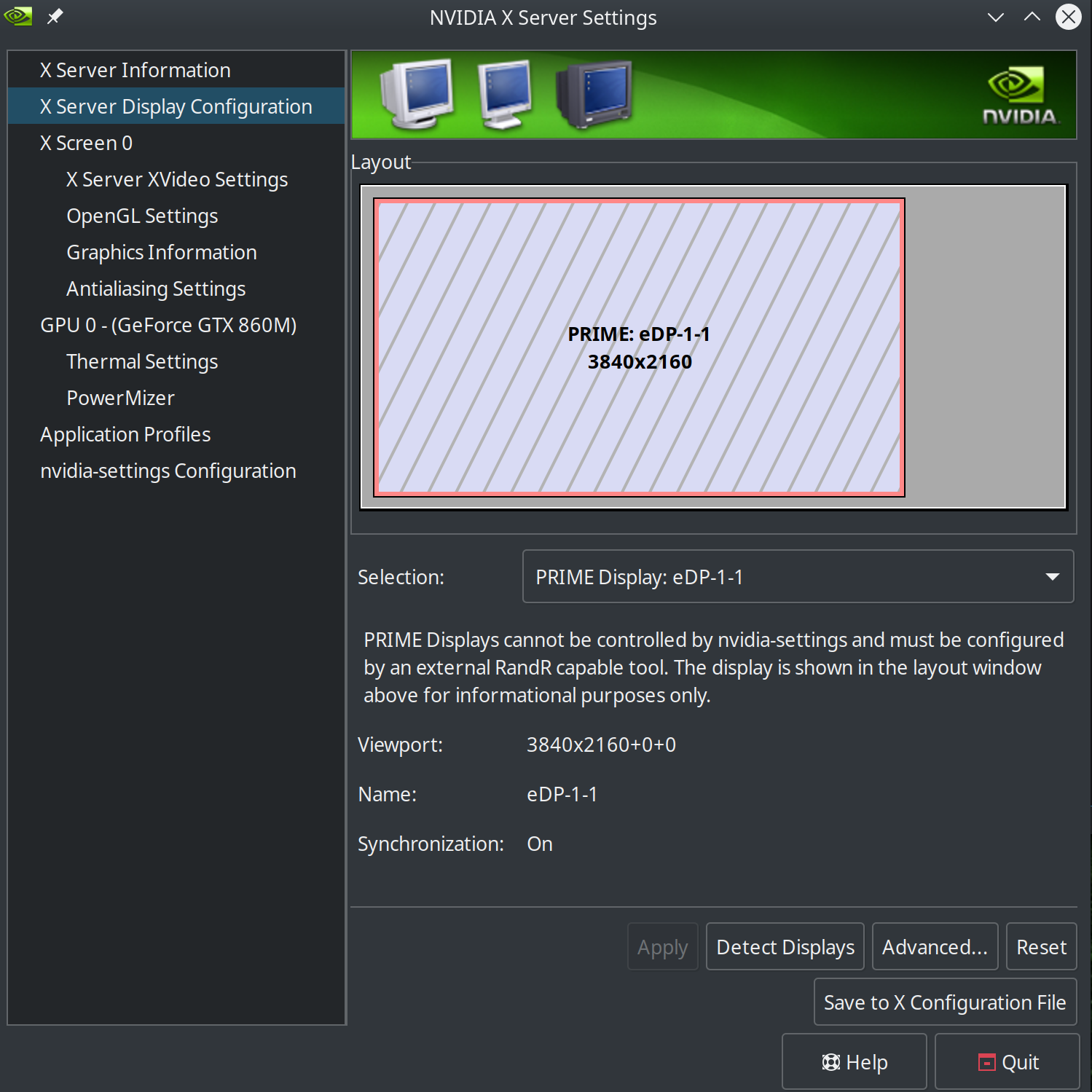Go to Application Profiles
The image size is (1092, 1092).
[x=125, y=434]
